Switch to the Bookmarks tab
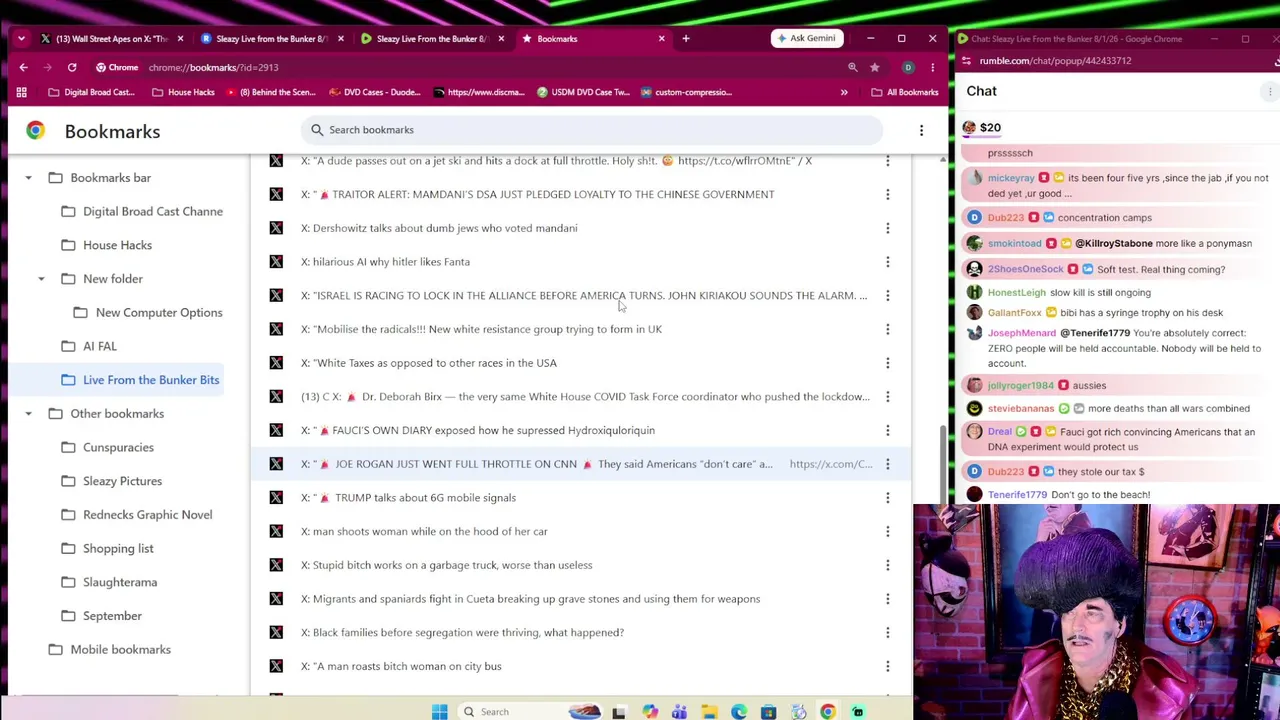The image size is (1280, 720). pos(596,38)
